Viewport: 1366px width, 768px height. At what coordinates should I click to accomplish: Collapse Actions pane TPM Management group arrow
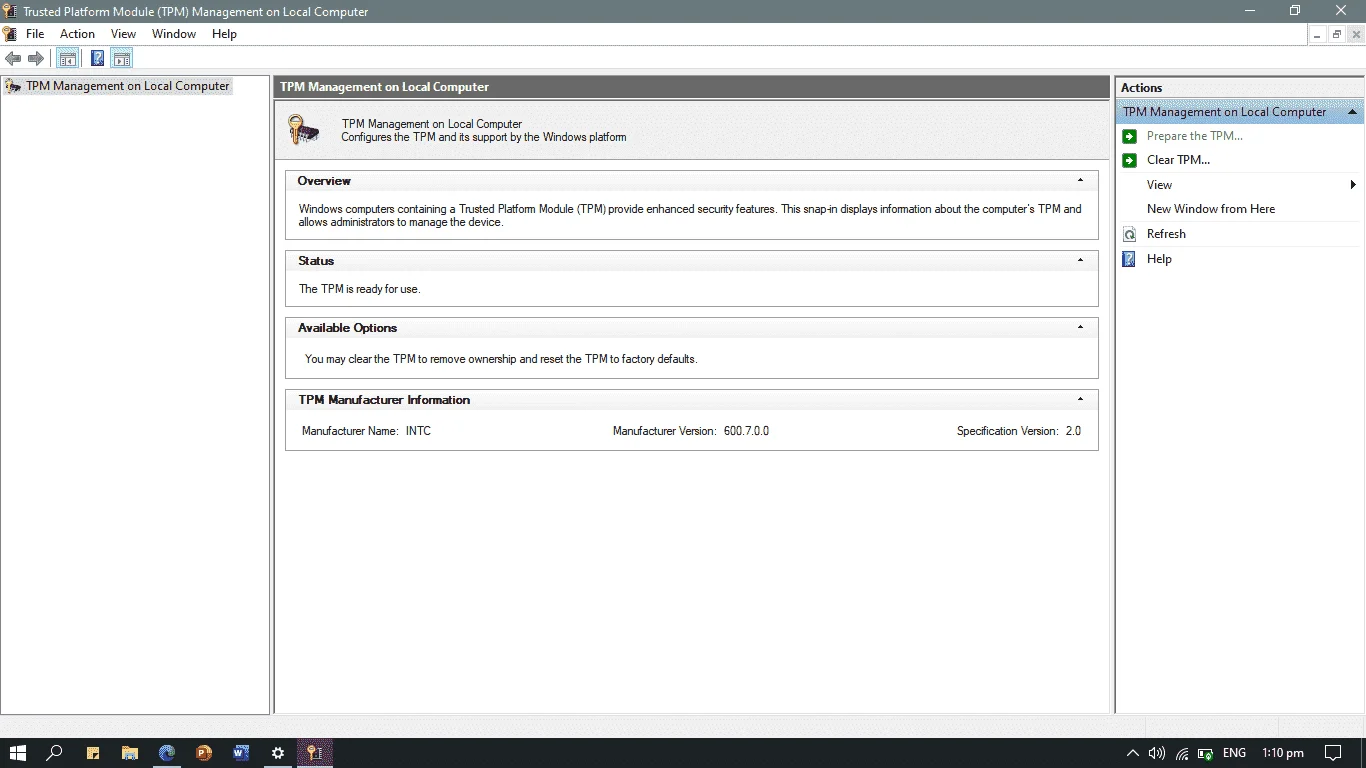click(1352, 112)
